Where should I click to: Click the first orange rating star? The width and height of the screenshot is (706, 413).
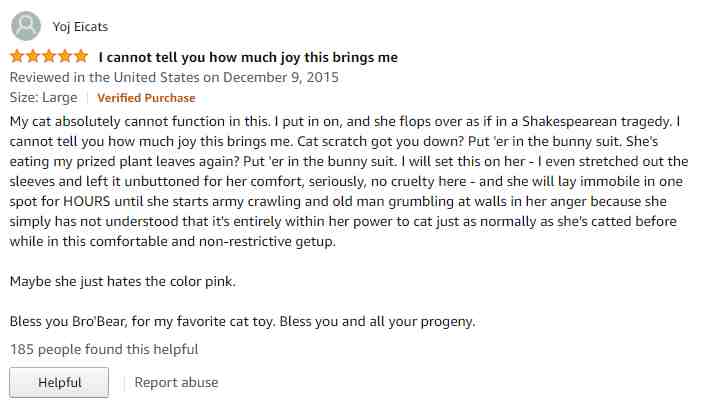(x=17, y=56)
